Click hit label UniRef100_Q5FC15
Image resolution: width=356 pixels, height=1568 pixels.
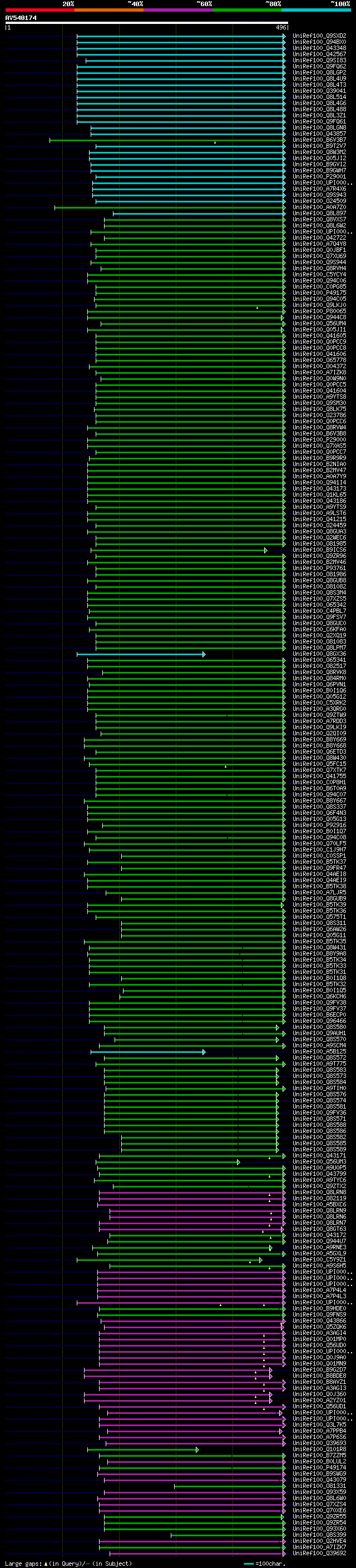(319, 764)
